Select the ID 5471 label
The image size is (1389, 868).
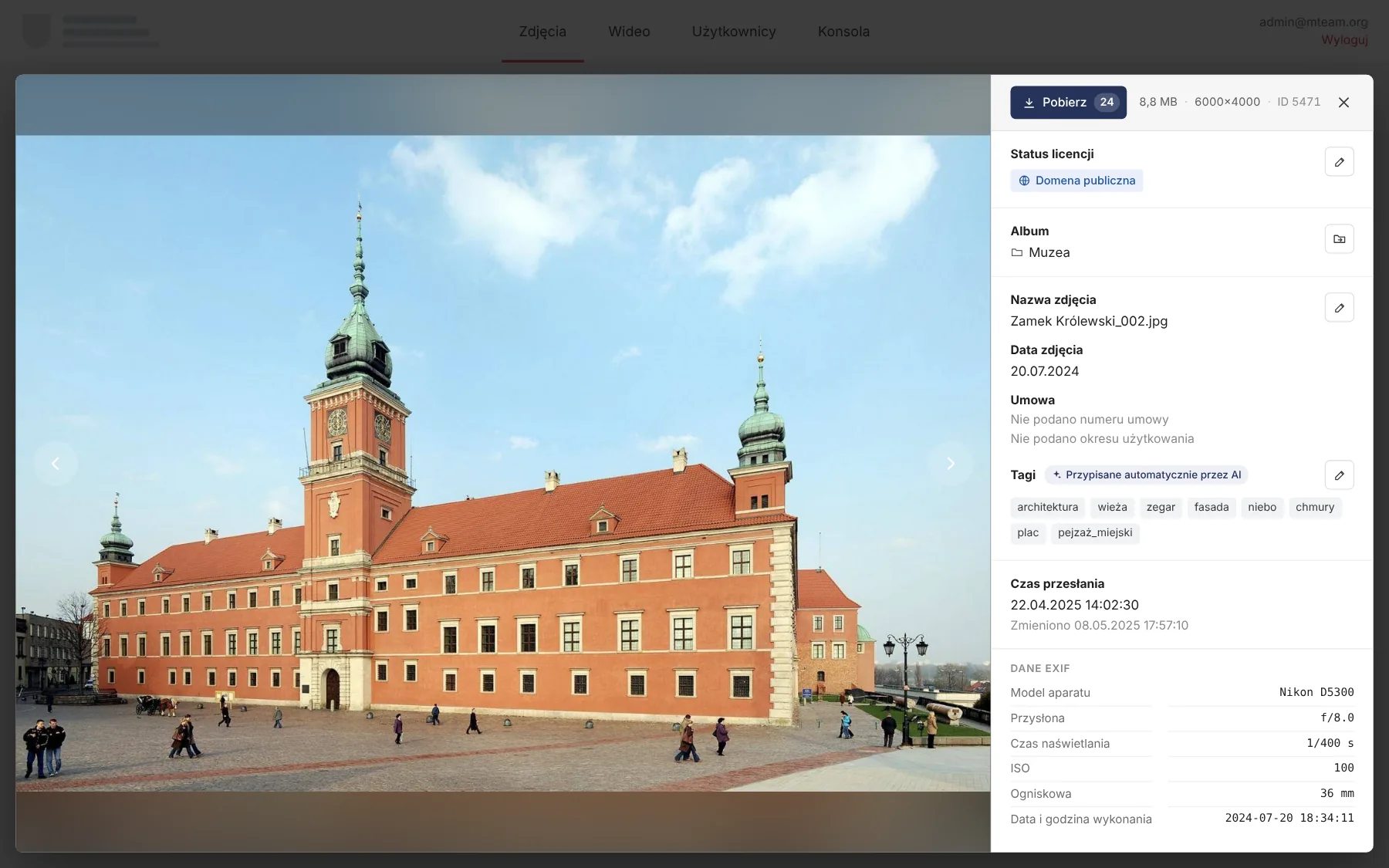(1299, 102)
